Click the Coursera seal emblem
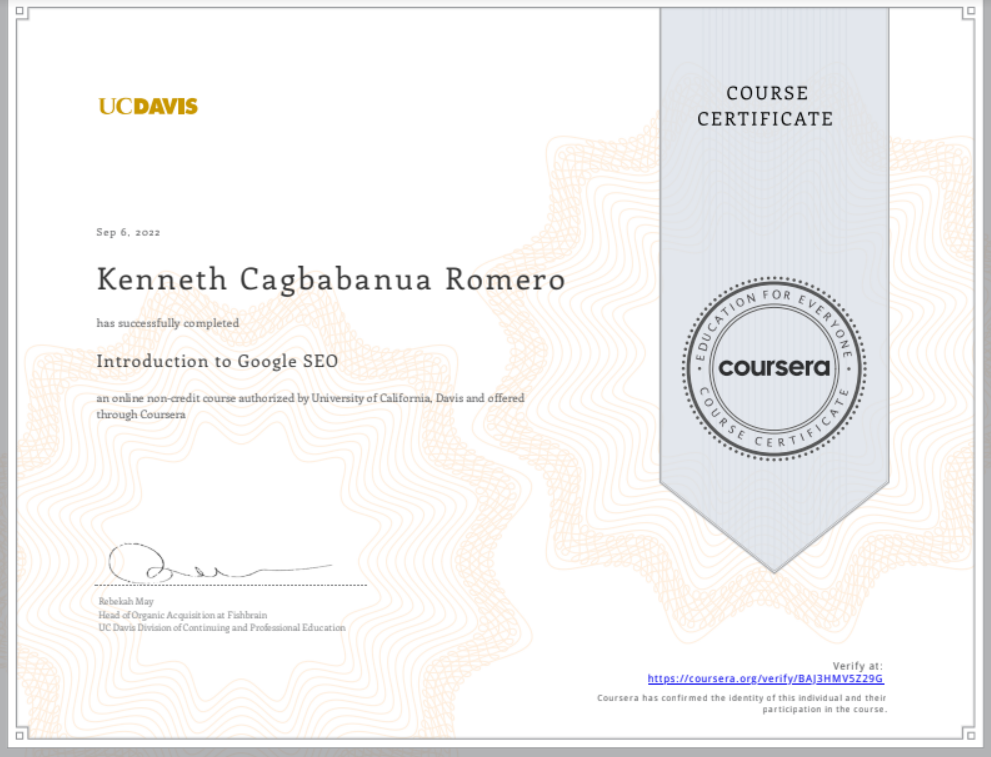 tap(774, 368)
